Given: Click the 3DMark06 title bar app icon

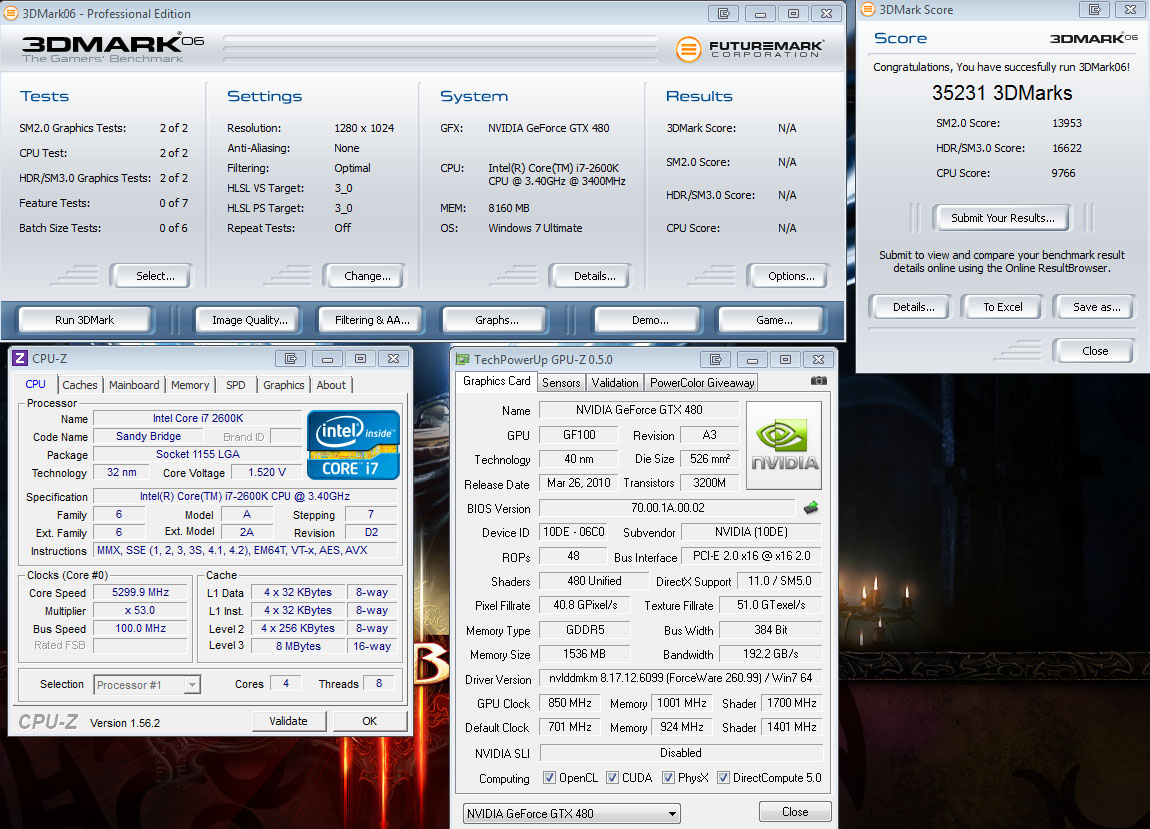Looking at the screenshot, I should [x=11, y=13].
